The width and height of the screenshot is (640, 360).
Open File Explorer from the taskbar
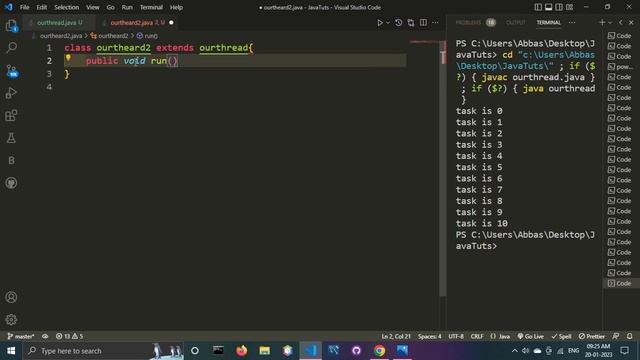[264, 351]
